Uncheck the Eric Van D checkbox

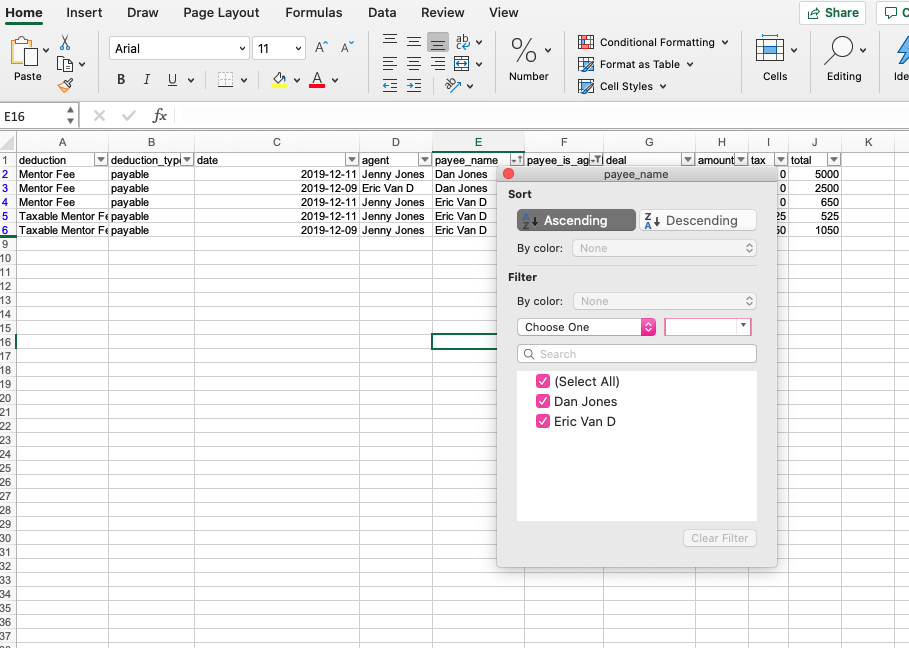[543, 421]
